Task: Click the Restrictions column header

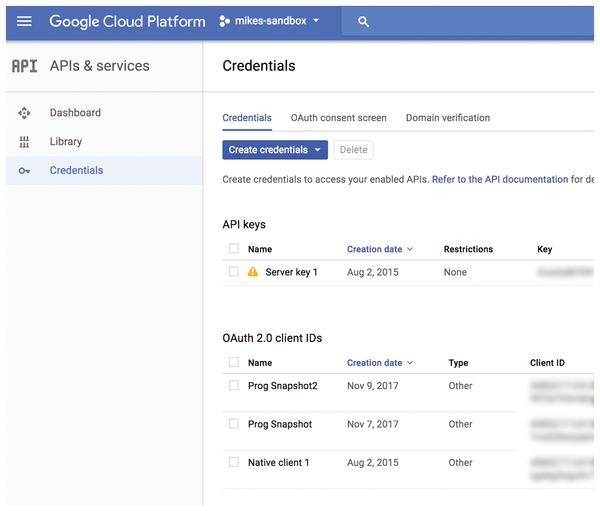Action: coord(468,249)
